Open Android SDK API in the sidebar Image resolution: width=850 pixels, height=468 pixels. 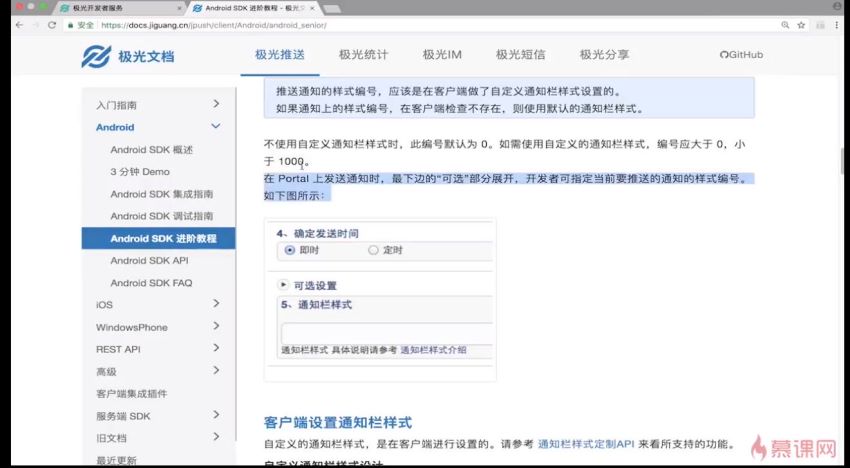pyautogui.click(x=149, y=260)
